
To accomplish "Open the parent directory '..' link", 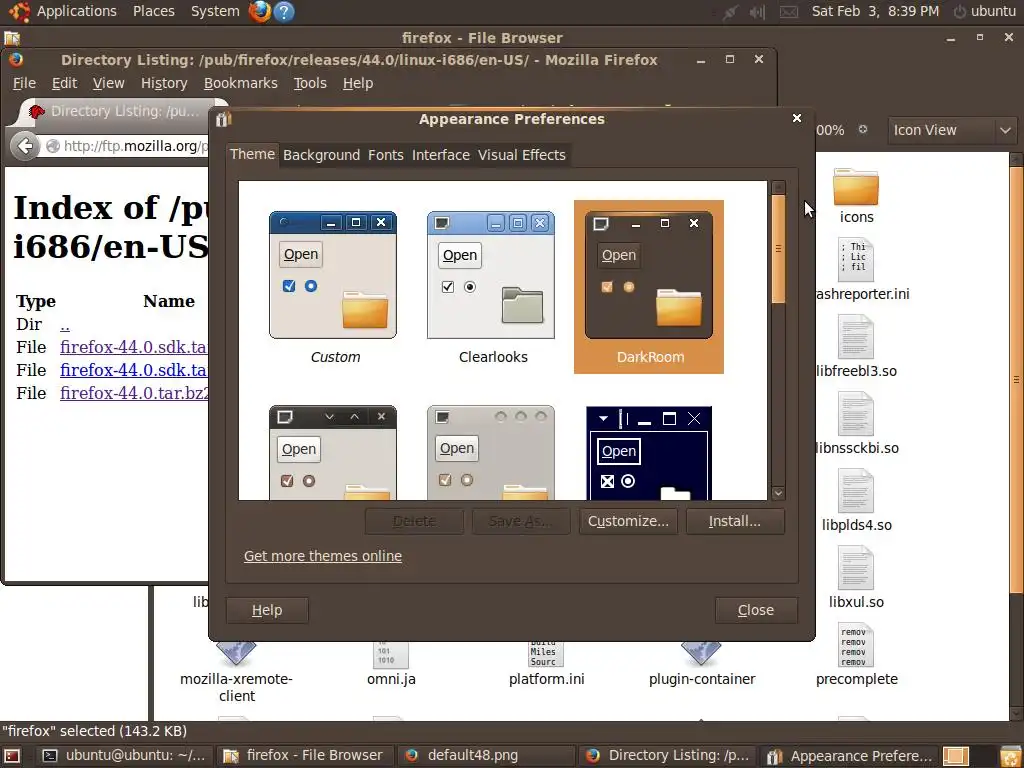I will click(x=65, y=325).
